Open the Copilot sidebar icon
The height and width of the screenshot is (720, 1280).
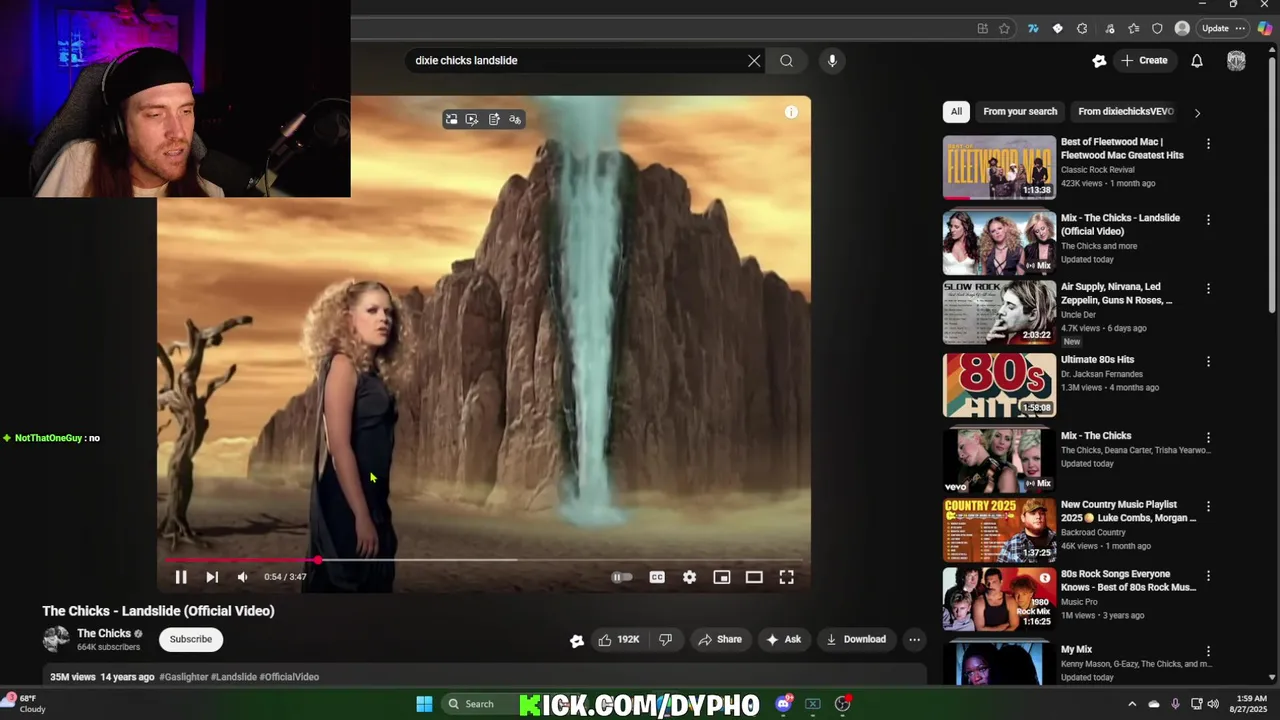1265,29
